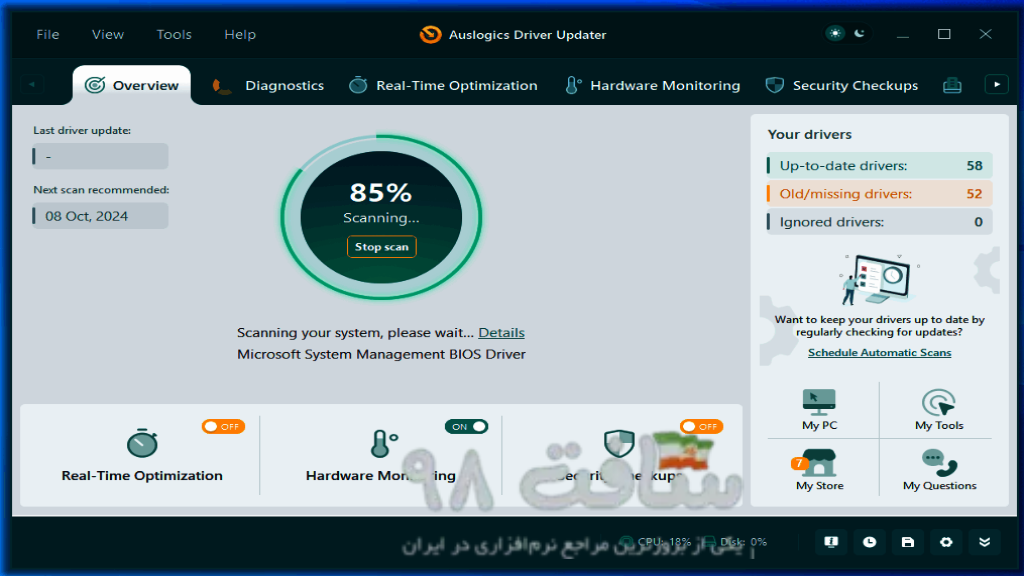Toggle the Security Checkups OFF switch
Viewport: 1024px width, 576px height.
point(701,426)
